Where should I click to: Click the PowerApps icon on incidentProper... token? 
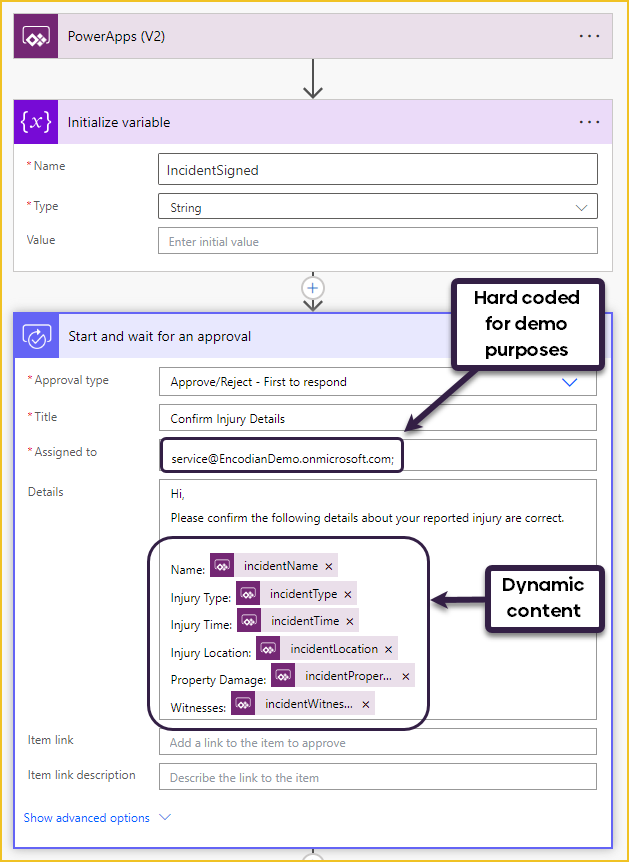click(x=283, y=676)
